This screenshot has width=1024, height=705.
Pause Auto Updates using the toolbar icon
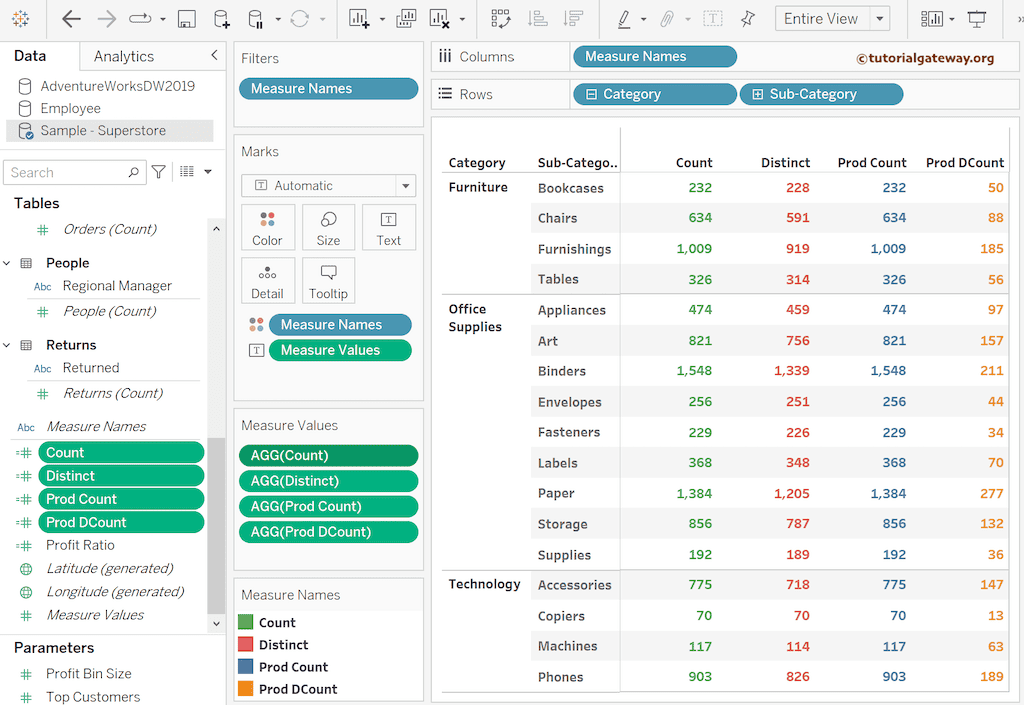click(256, 19)
